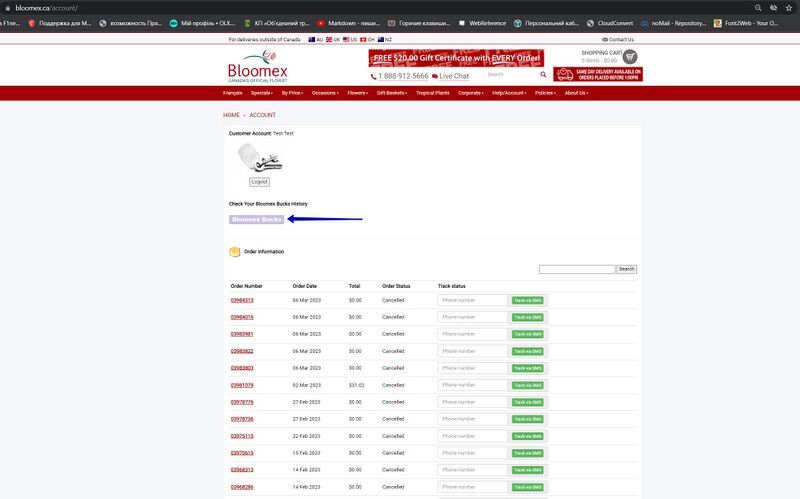Focus the header Search input box
Image resolution: width=800 pixels, height=499 pixels.
511,74
